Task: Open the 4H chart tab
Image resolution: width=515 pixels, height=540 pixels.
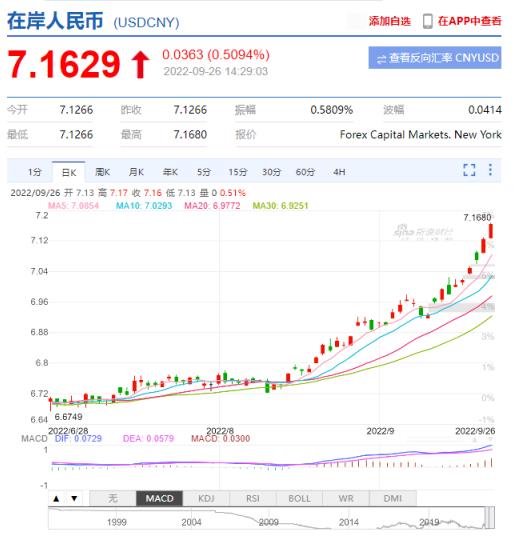Action: 339,172
